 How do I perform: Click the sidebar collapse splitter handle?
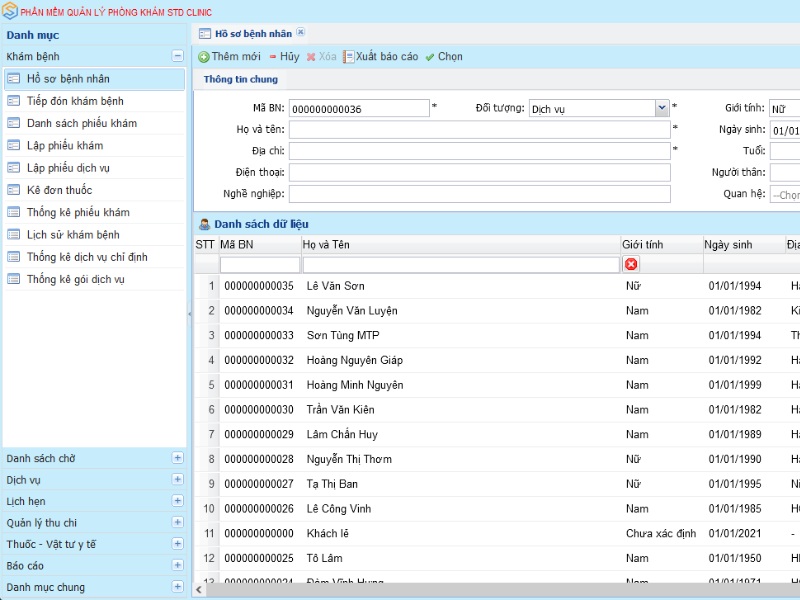(x=190, y=313)
